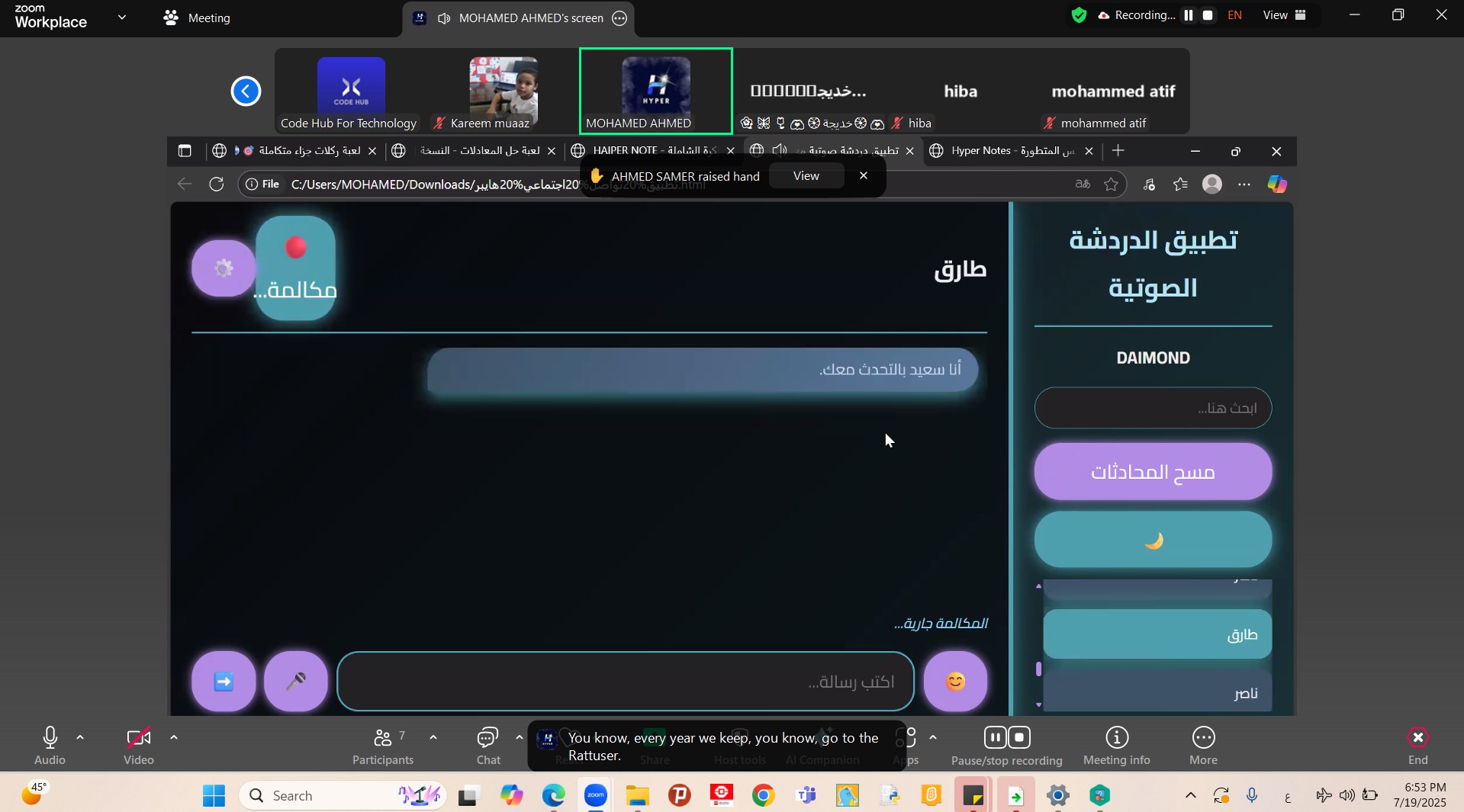Open Copilot icon in browser

(1277, 184)
